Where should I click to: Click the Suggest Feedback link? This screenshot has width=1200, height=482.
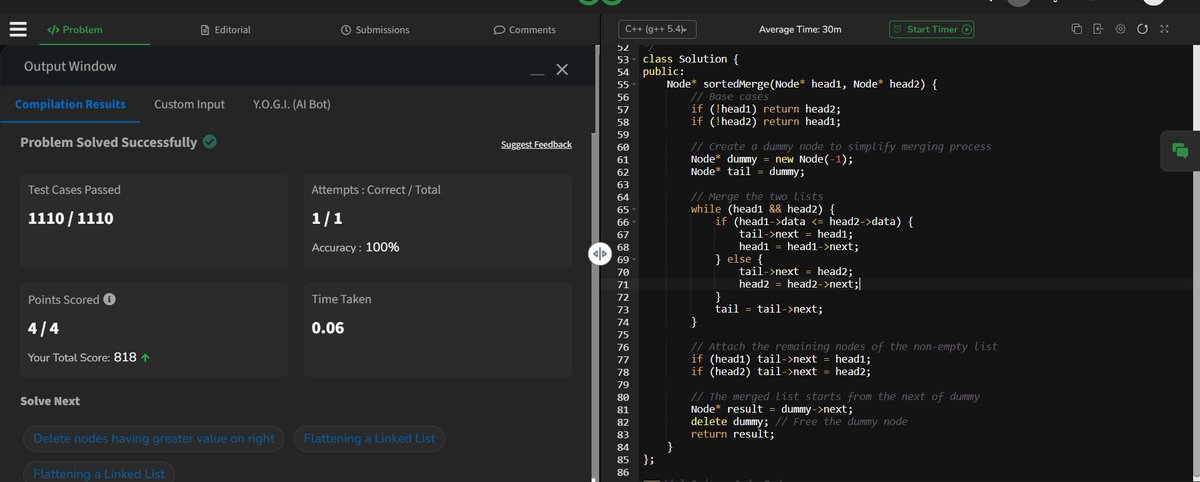(x=536, y=145)
